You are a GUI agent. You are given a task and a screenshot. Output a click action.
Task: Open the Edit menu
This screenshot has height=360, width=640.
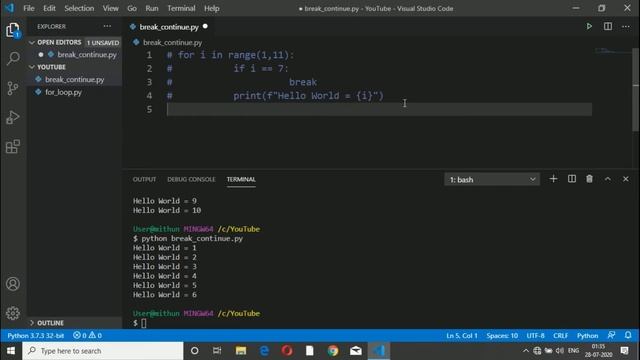point(49,8)
